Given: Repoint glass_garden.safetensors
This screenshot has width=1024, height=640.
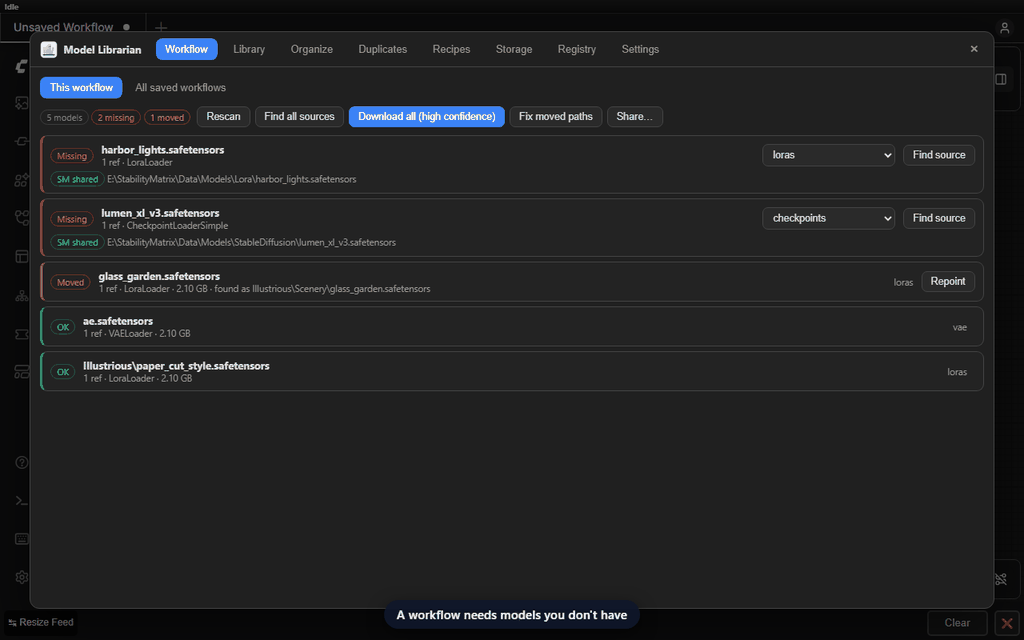Looking at the screenshot, I should tap(948, 281).
